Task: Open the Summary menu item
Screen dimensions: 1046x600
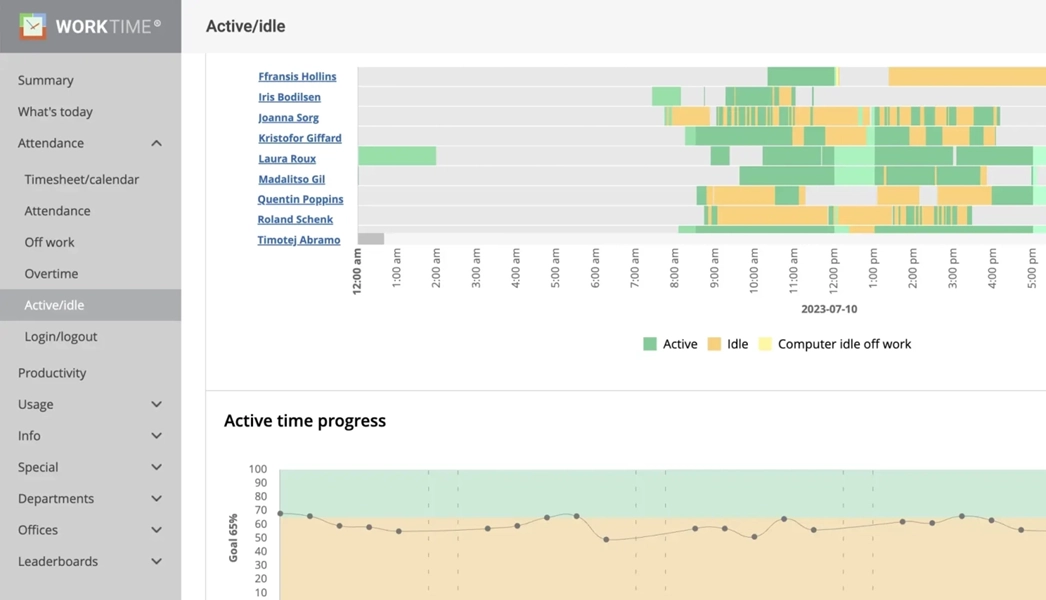Action: tap(46, 80)
